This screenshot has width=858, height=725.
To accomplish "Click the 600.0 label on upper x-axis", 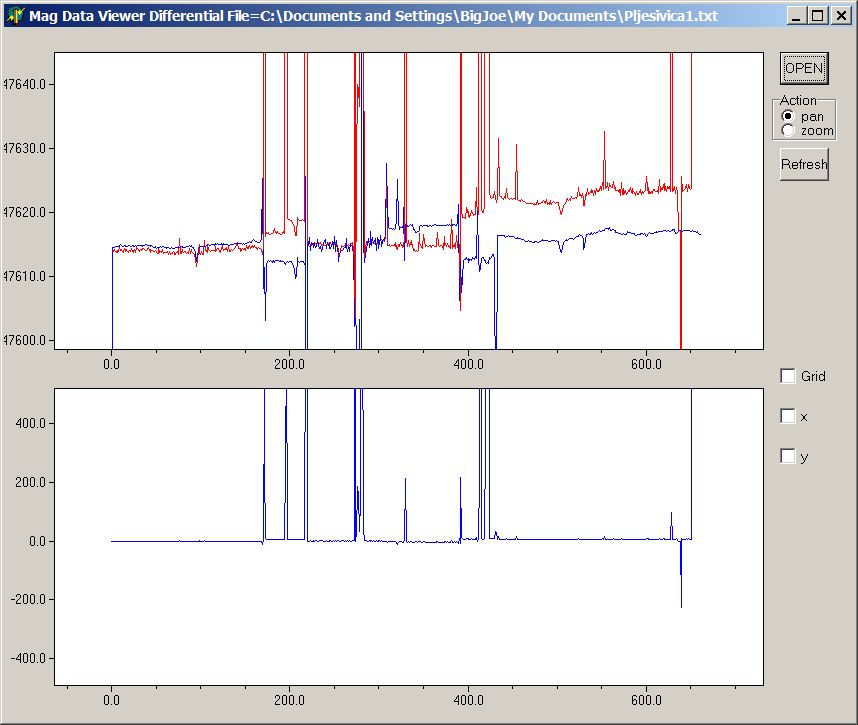I will click(x=647, y=365).
